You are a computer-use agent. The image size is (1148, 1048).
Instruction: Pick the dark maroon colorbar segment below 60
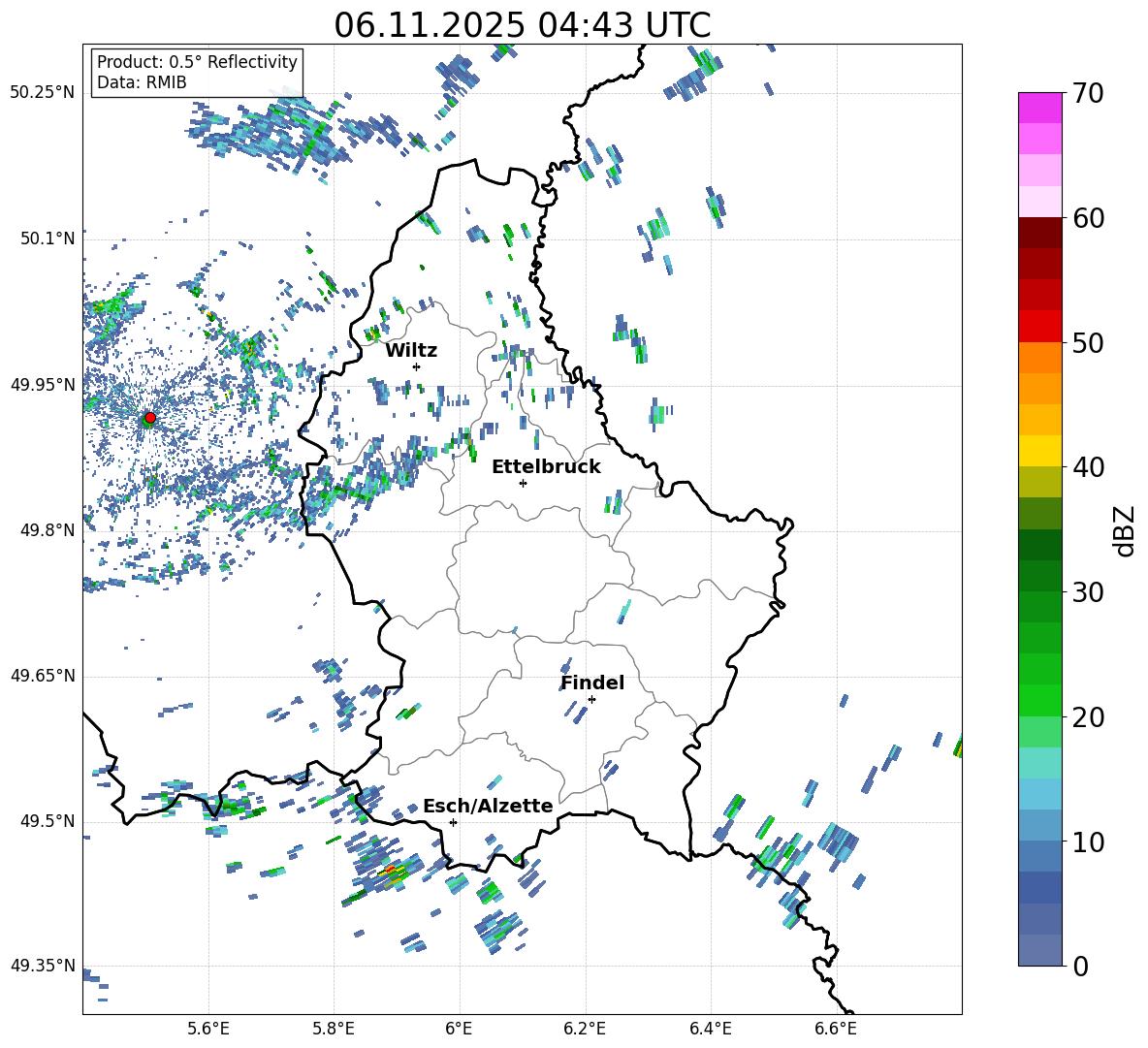(x=1039, y=233)
